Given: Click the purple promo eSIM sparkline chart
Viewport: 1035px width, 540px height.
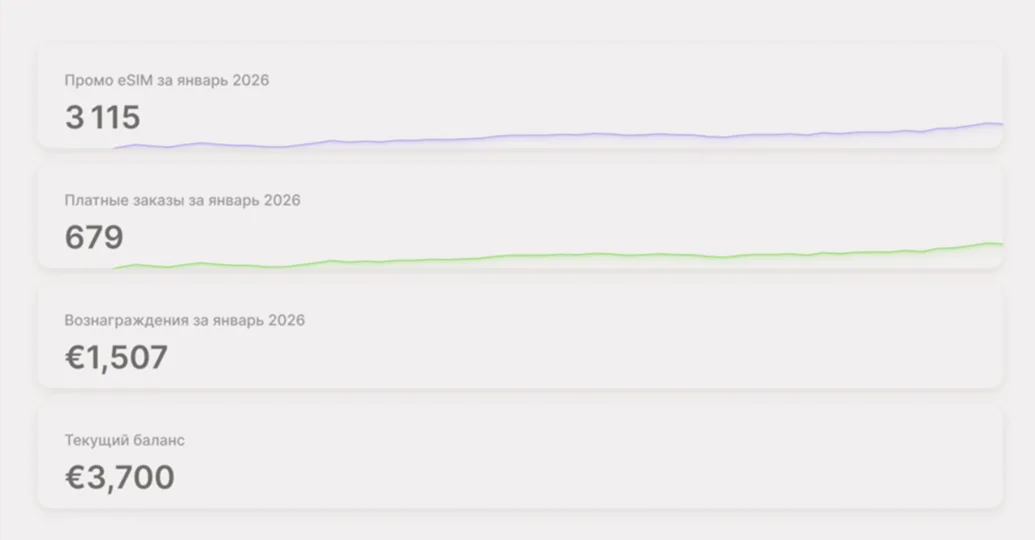Looking at the screenshot, I should (560, 137).
